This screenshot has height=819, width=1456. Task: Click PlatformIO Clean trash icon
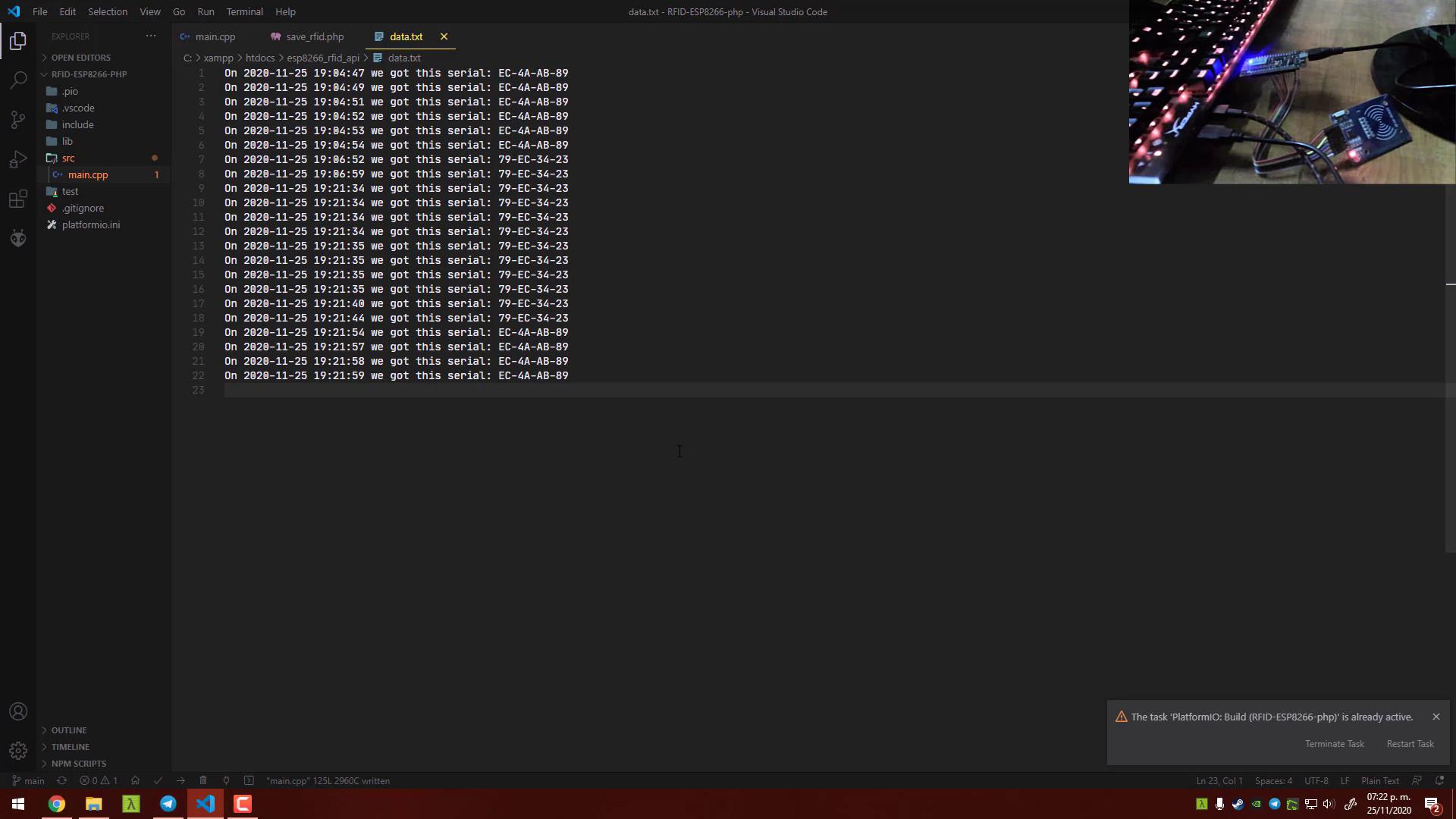tap(203, 780)
